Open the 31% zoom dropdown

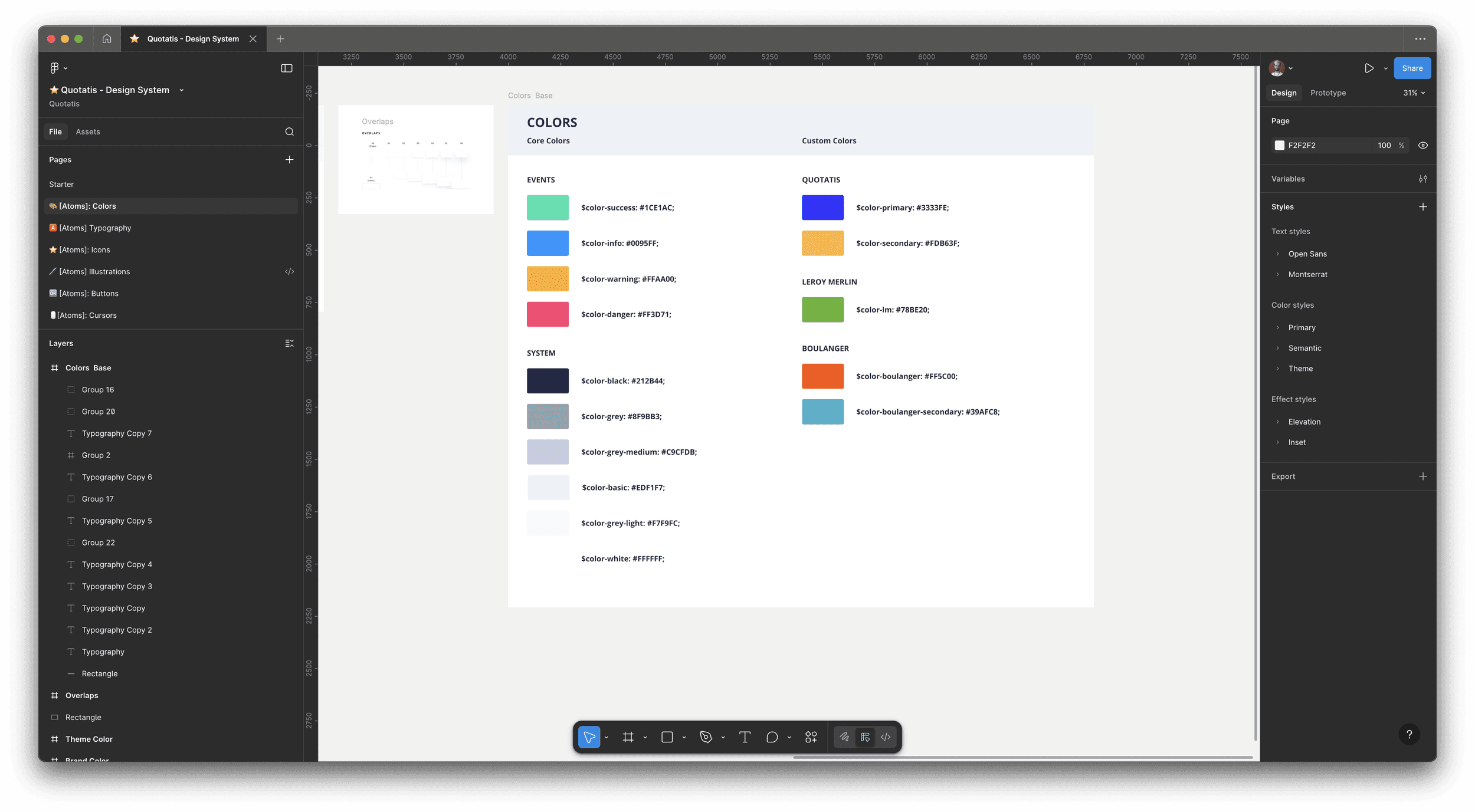tap(1414, 93)
